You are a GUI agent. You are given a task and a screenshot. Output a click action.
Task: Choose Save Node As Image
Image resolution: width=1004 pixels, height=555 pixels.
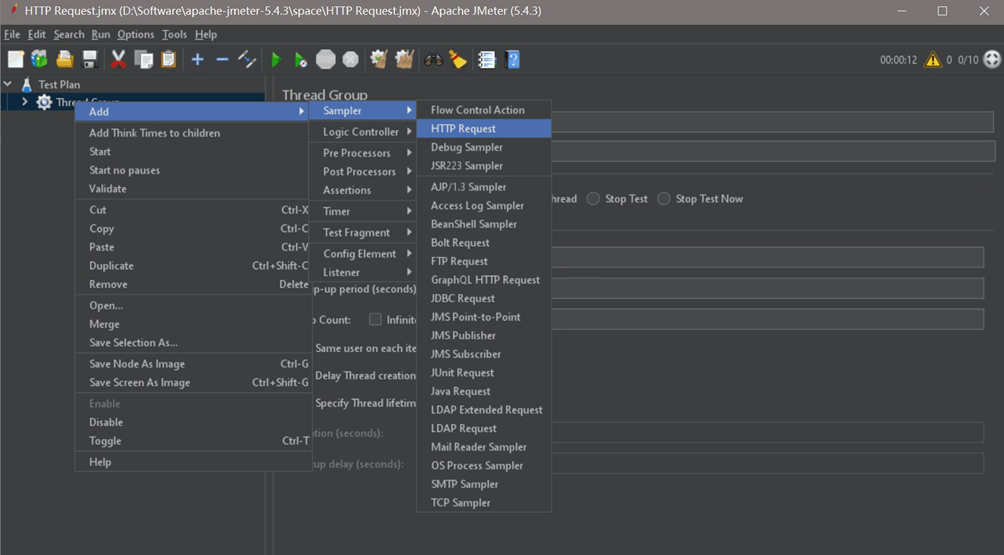(x=192, y=364)
